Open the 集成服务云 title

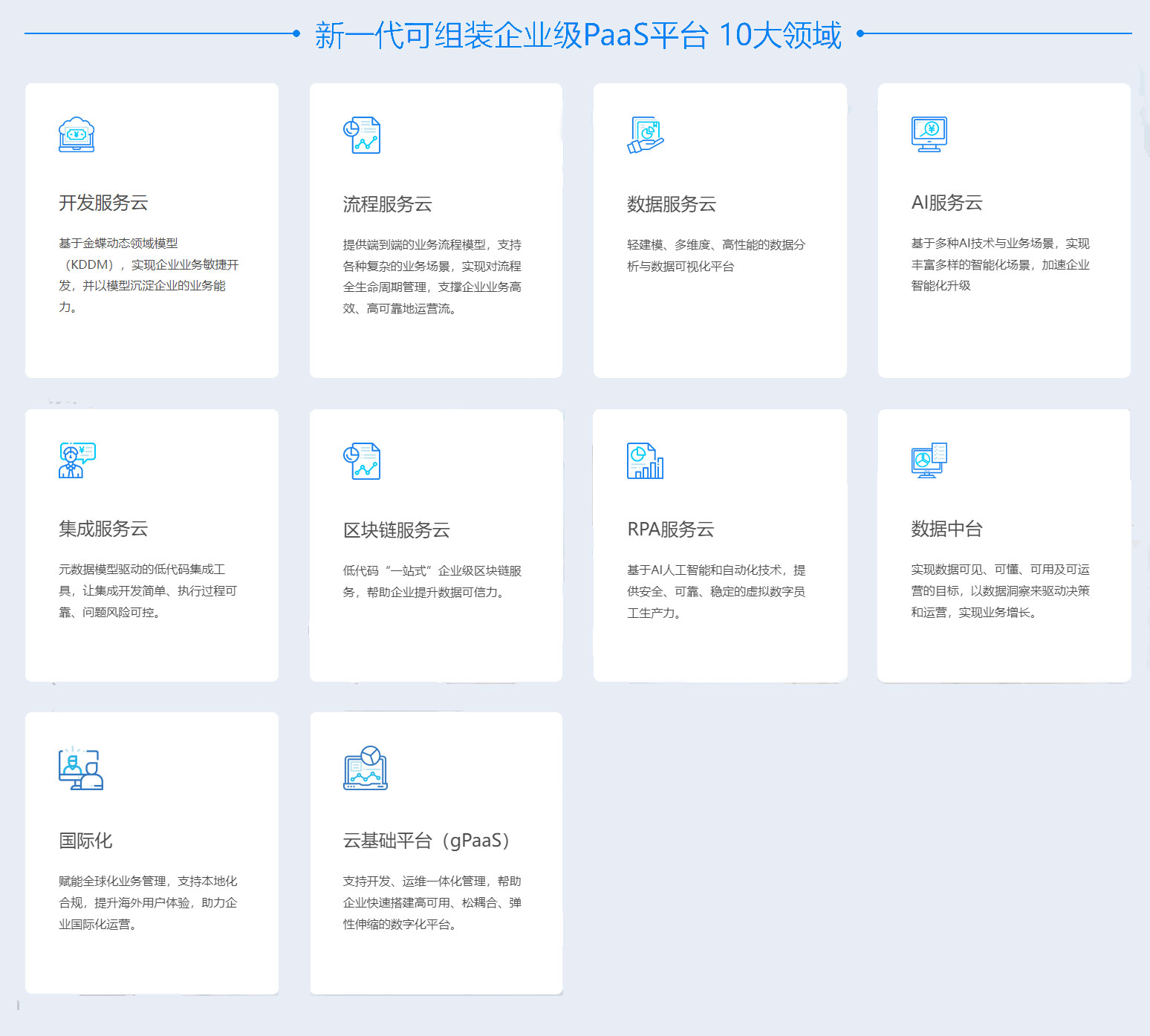(103, 529)
